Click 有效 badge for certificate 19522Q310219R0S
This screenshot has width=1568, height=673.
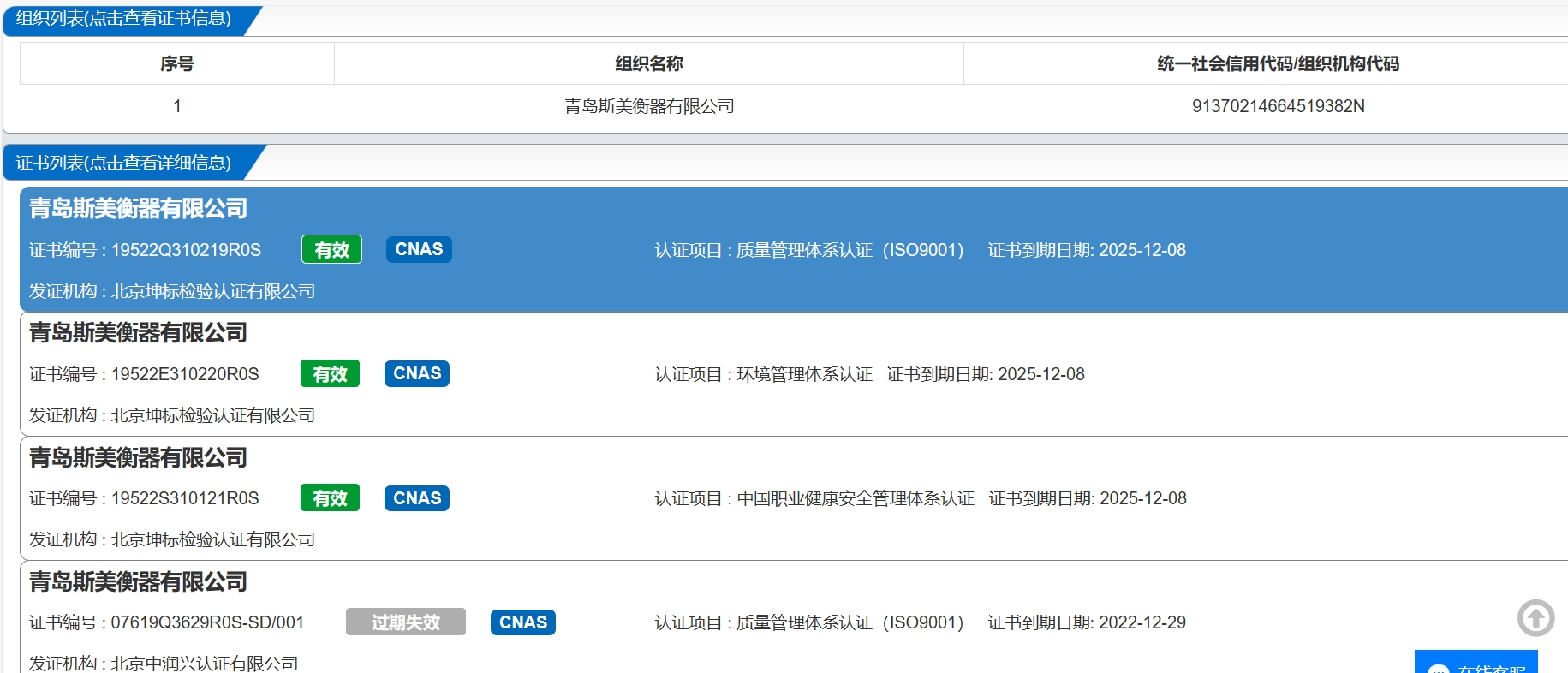tap(331, 249)
